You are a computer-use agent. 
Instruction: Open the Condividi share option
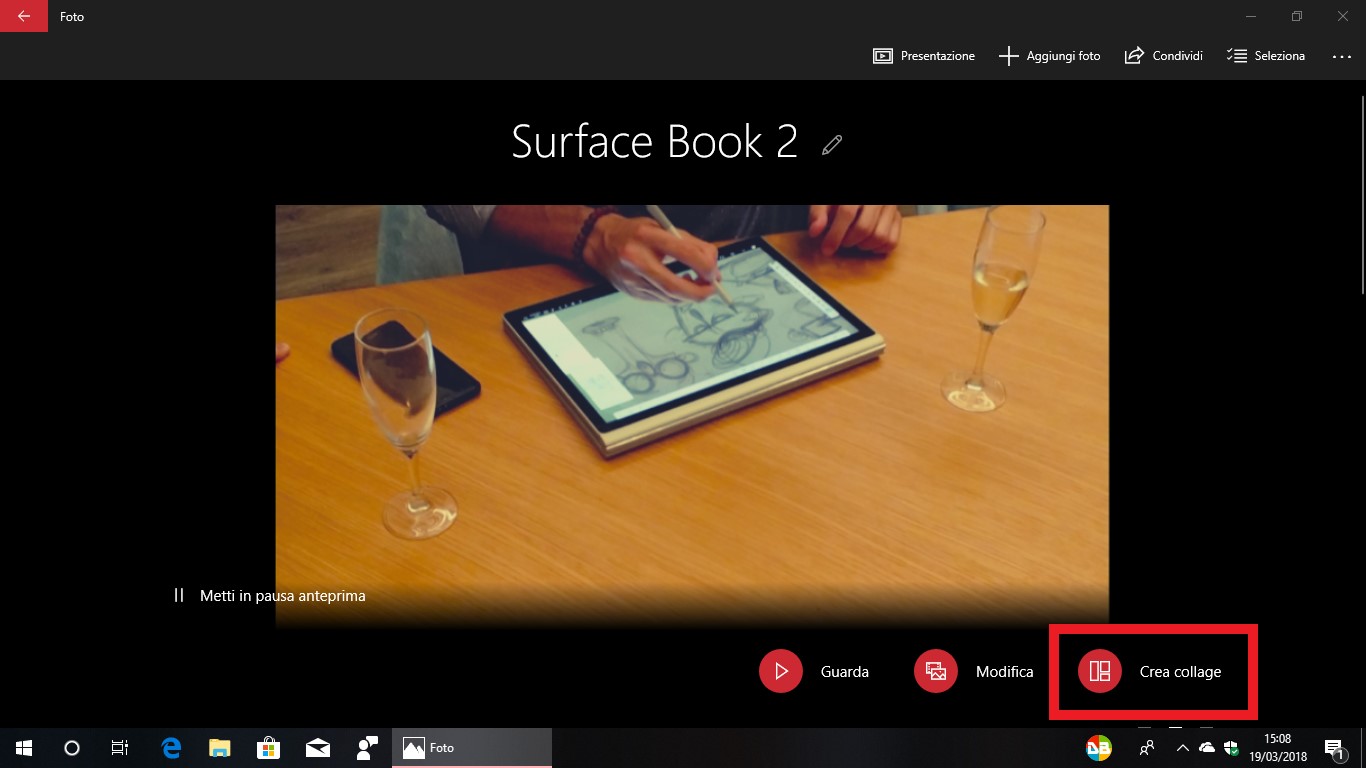click(x=1164, y=56)
